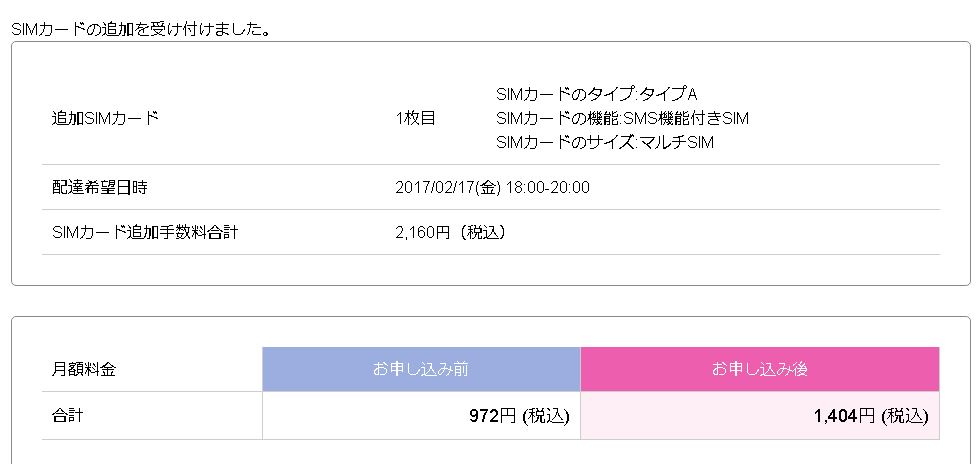
Task: Click the 月額料金 table label
Action: tap(83, 369)
